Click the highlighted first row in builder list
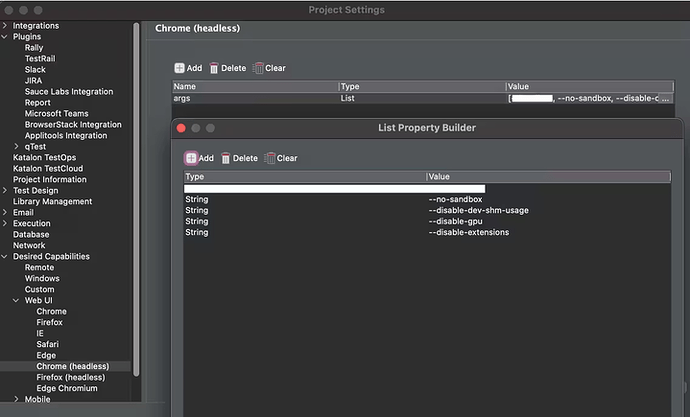690x417 pixels. click(334, 189)
